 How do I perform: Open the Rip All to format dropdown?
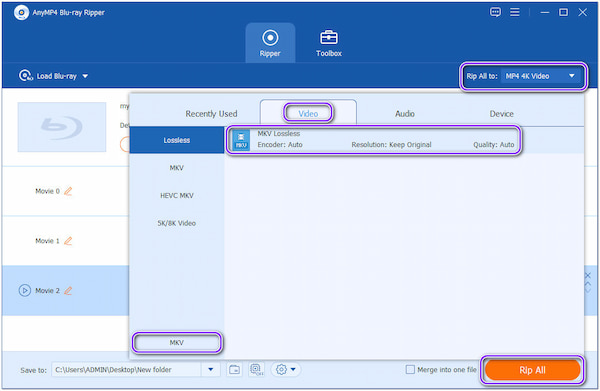[x=540, y=76]
